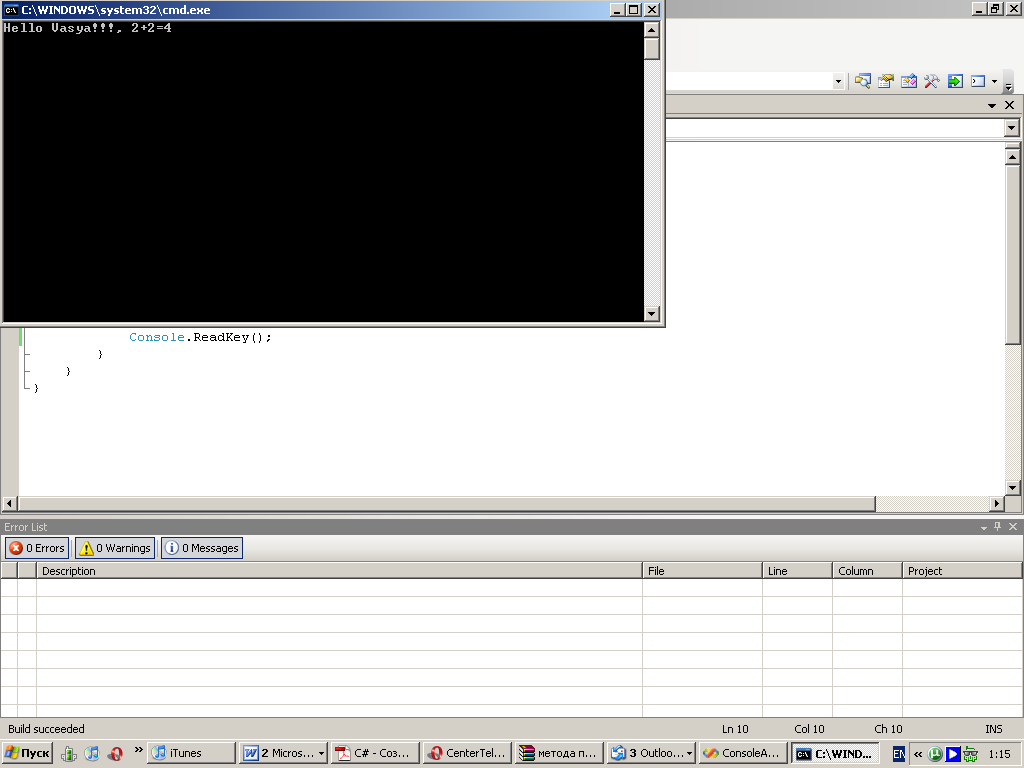The image size is (1024, 768).
Task: Toggle auto-hide pin on Error List
Action: 997,526
